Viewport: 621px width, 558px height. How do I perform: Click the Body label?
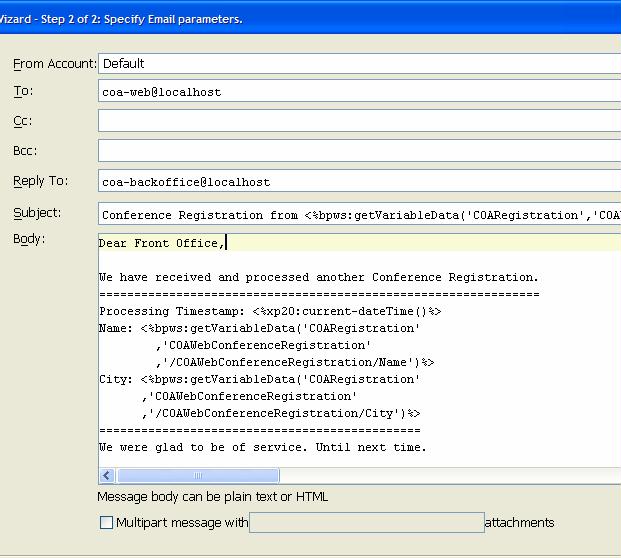click(x=29, y=239)
